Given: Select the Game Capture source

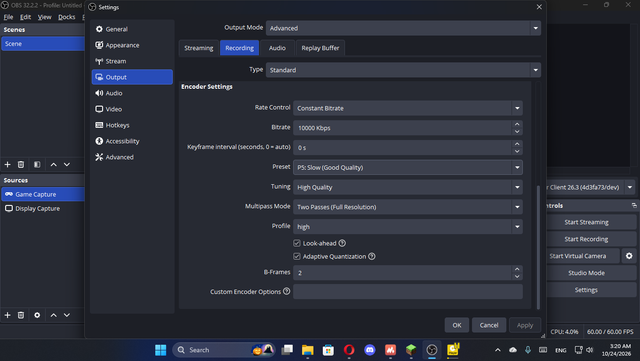Looking at the screenshot, I should tap(43, 194).
